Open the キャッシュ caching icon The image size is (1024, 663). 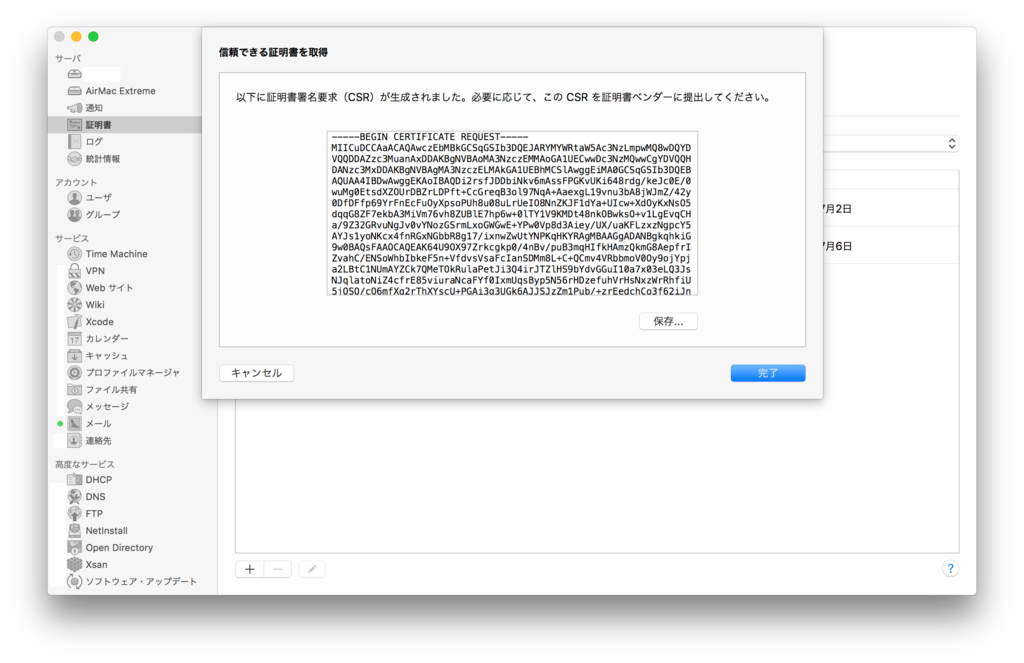tap(74, 355)
